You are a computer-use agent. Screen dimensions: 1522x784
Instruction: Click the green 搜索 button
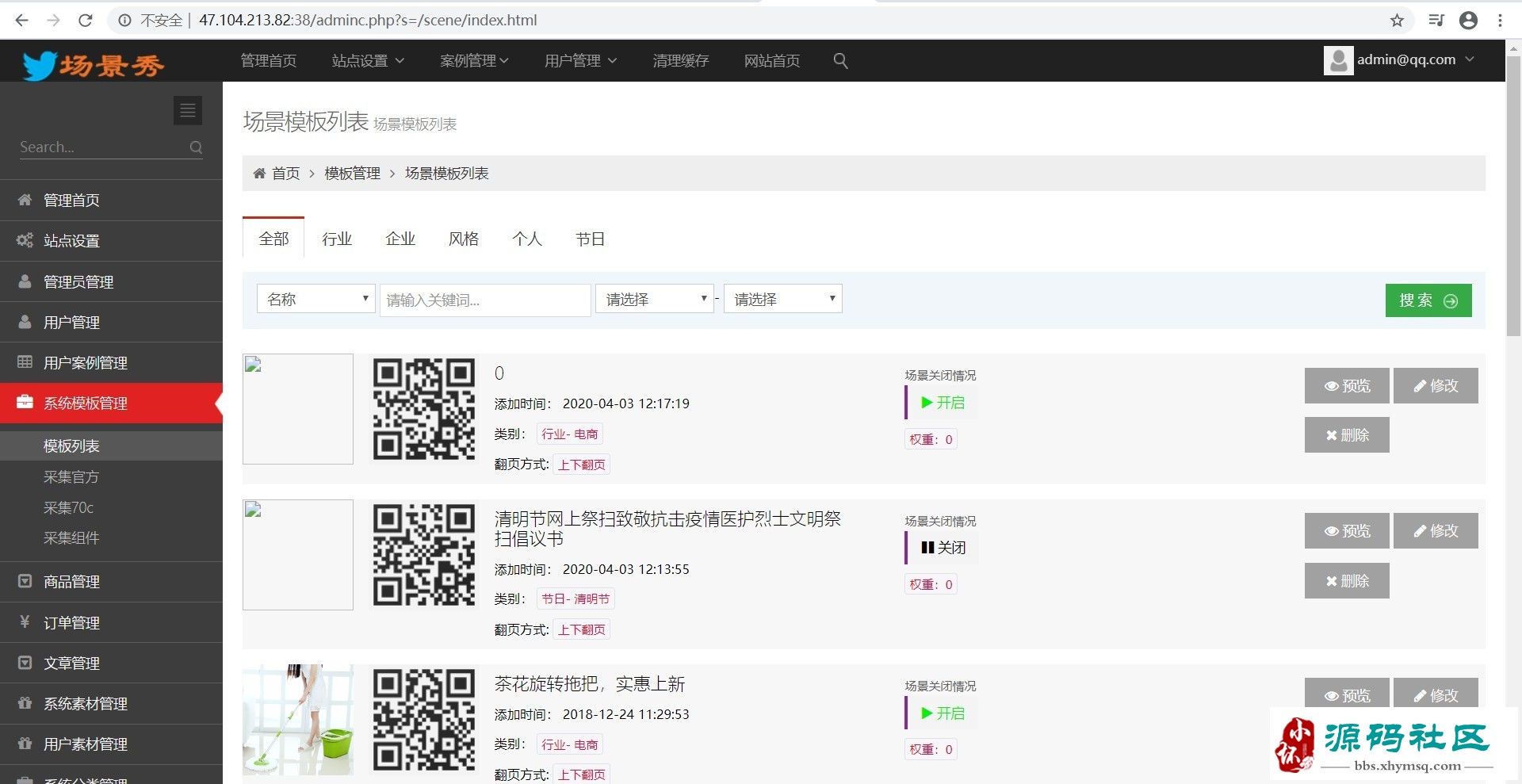1428,300
